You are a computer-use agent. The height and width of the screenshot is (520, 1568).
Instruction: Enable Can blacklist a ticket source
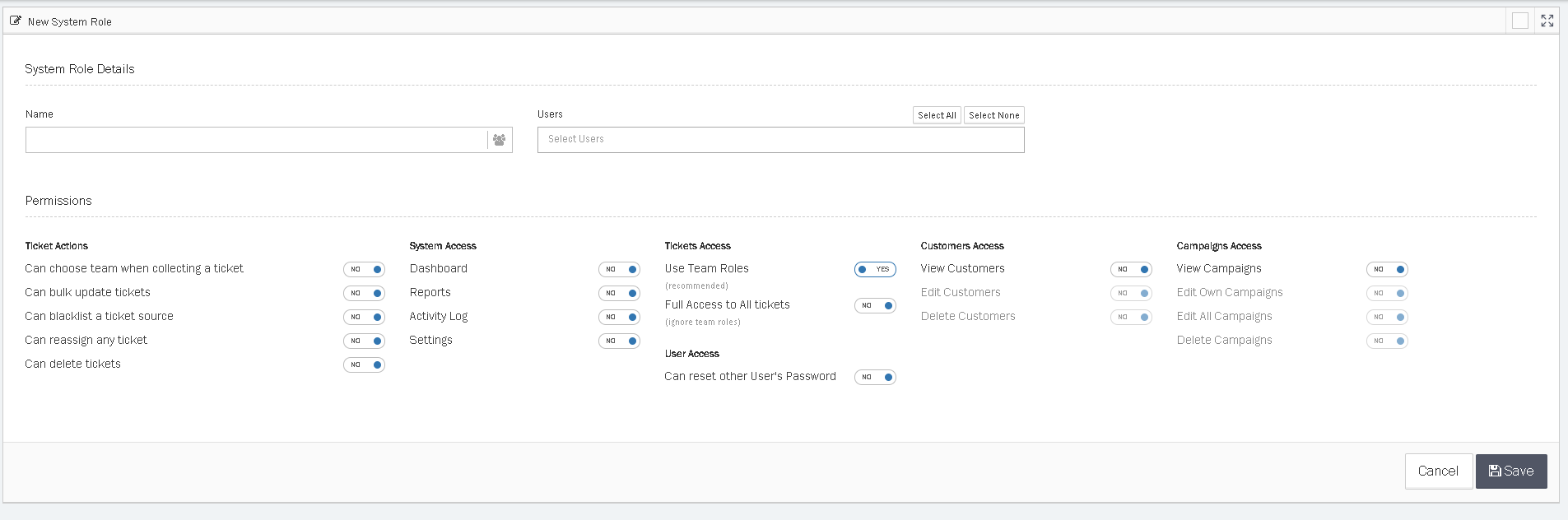point(364,317)
